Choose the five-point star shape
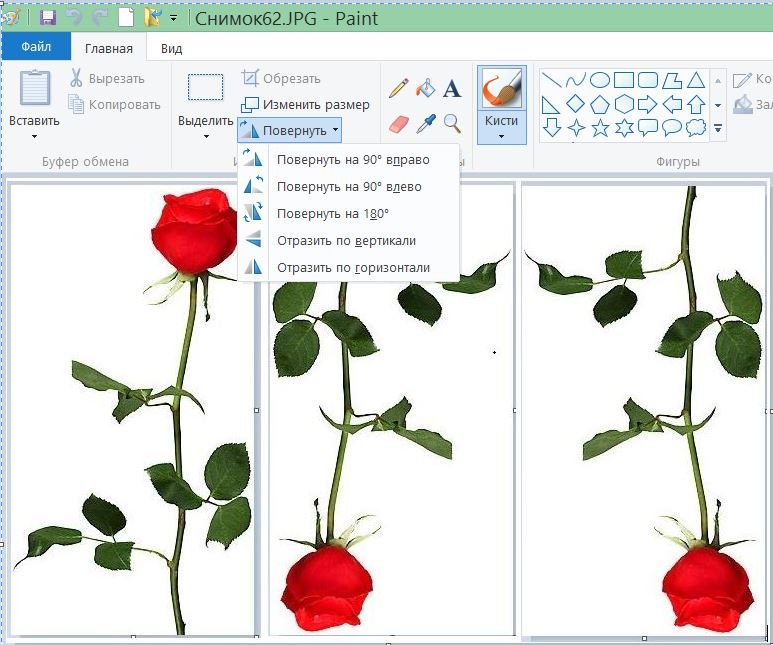 tap(600, 127)
